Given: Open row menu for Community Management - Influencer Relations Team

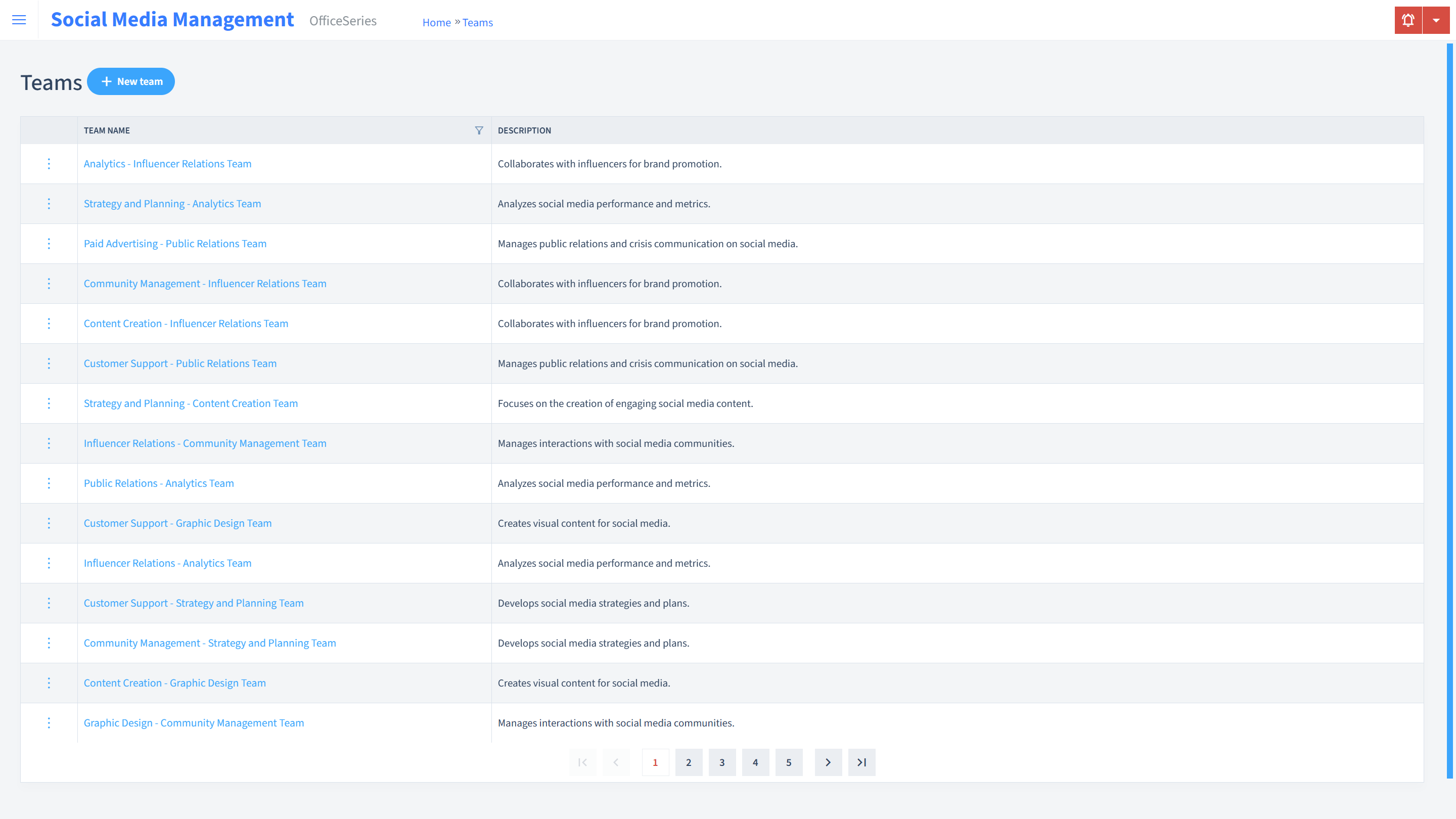Looking at the screenshot, I should pos(49,284).
